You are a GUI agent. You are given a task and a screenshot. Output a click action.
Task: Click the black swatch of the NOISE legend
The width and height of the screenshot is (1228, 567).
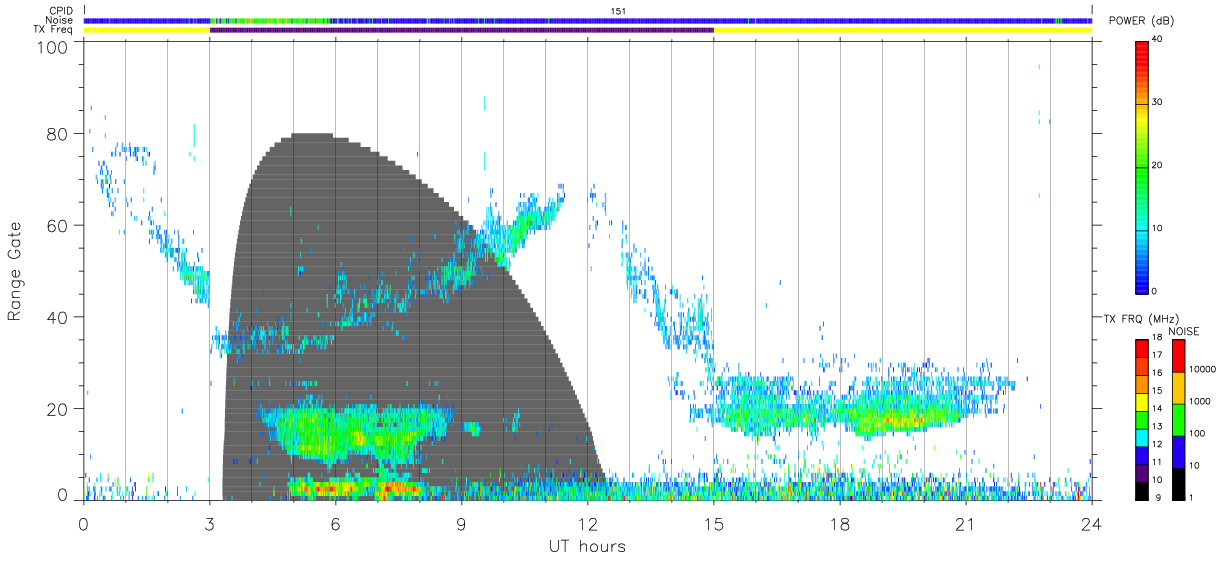(1178, 483)
